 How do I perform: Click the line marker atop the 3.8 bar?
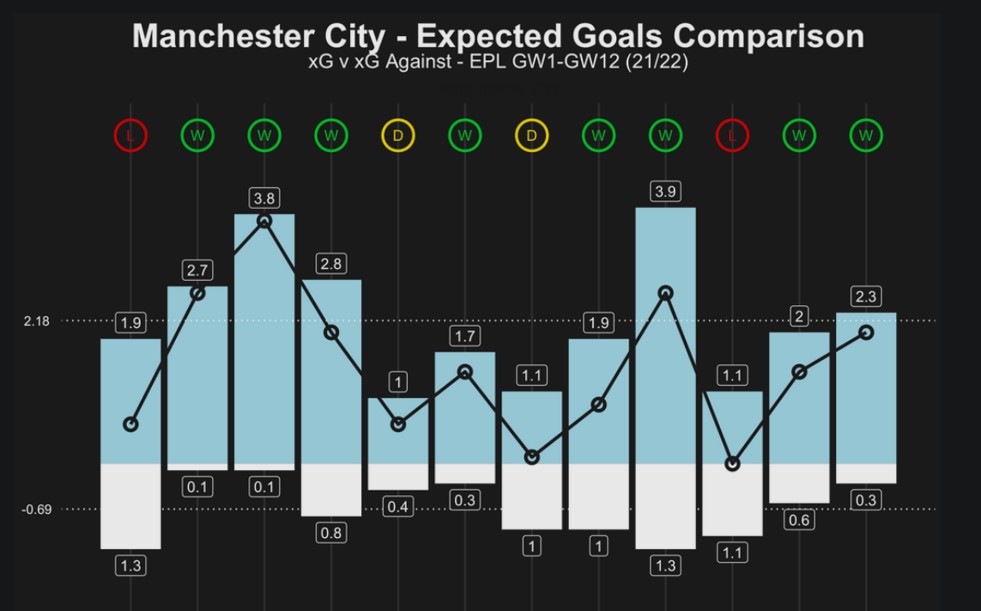[264, 221]
